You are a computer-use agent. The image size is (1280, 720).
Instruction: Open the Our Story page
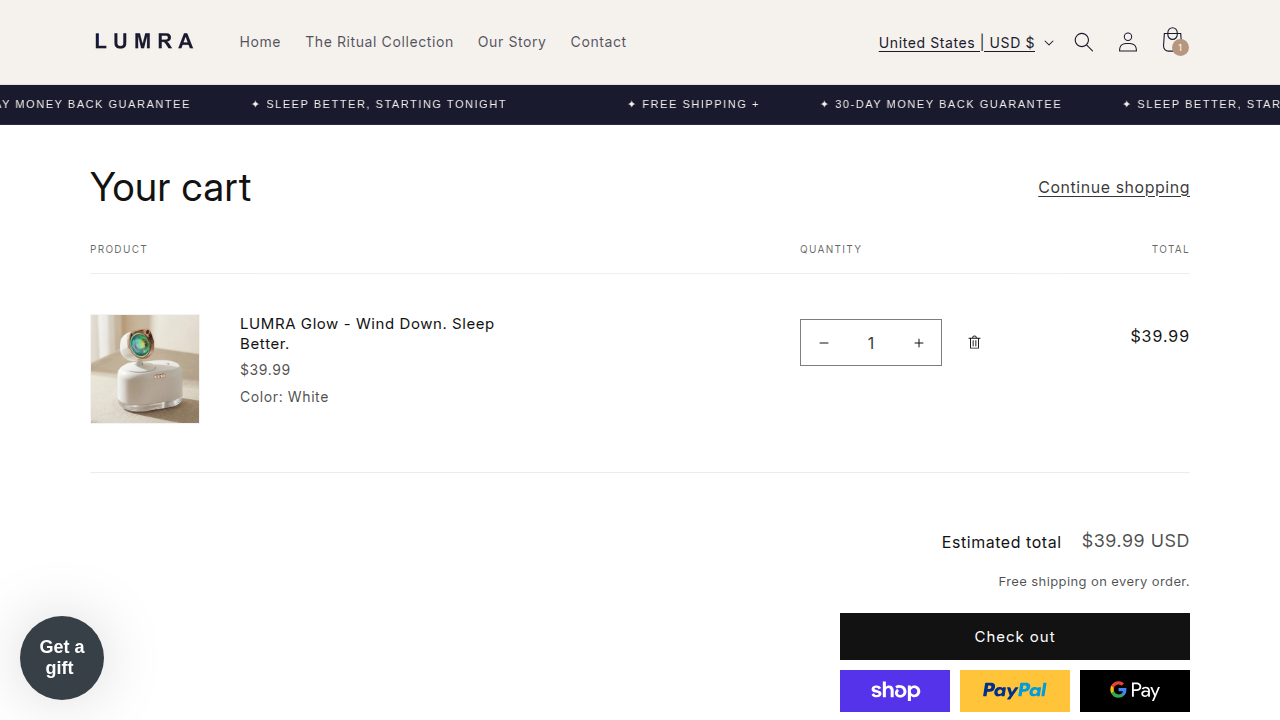[x=512, y=42]
